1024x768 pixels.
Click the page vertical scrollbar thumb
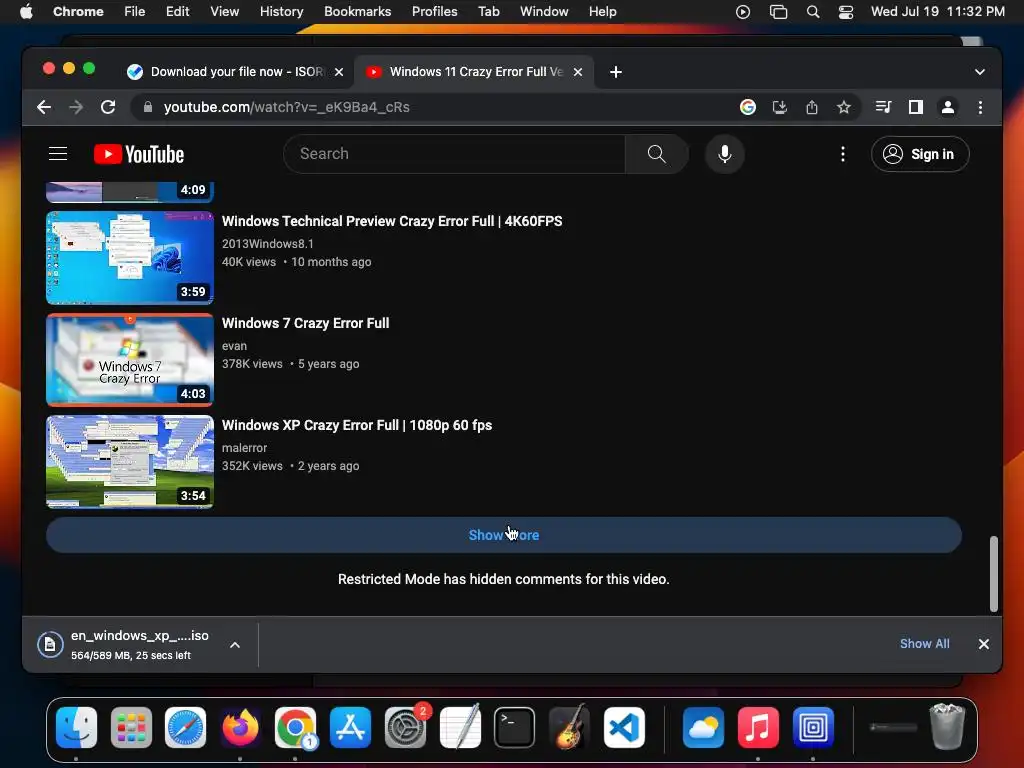(993, 574)
